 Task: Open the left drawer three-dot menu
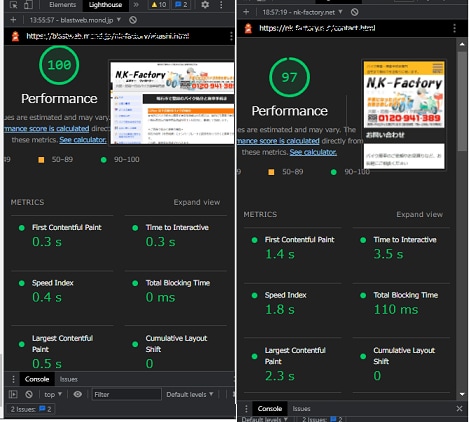(x=13, y=379)
